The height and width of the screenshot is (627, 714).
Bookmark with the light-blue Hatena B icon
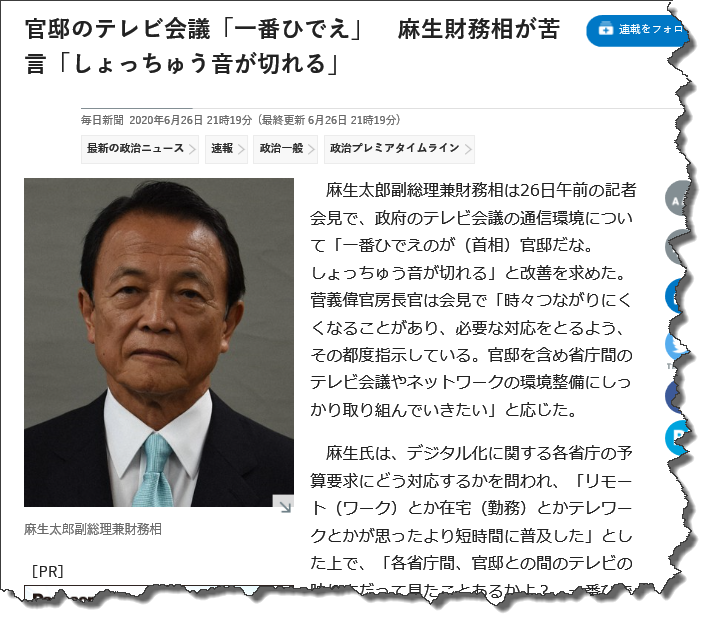[677, 438]
